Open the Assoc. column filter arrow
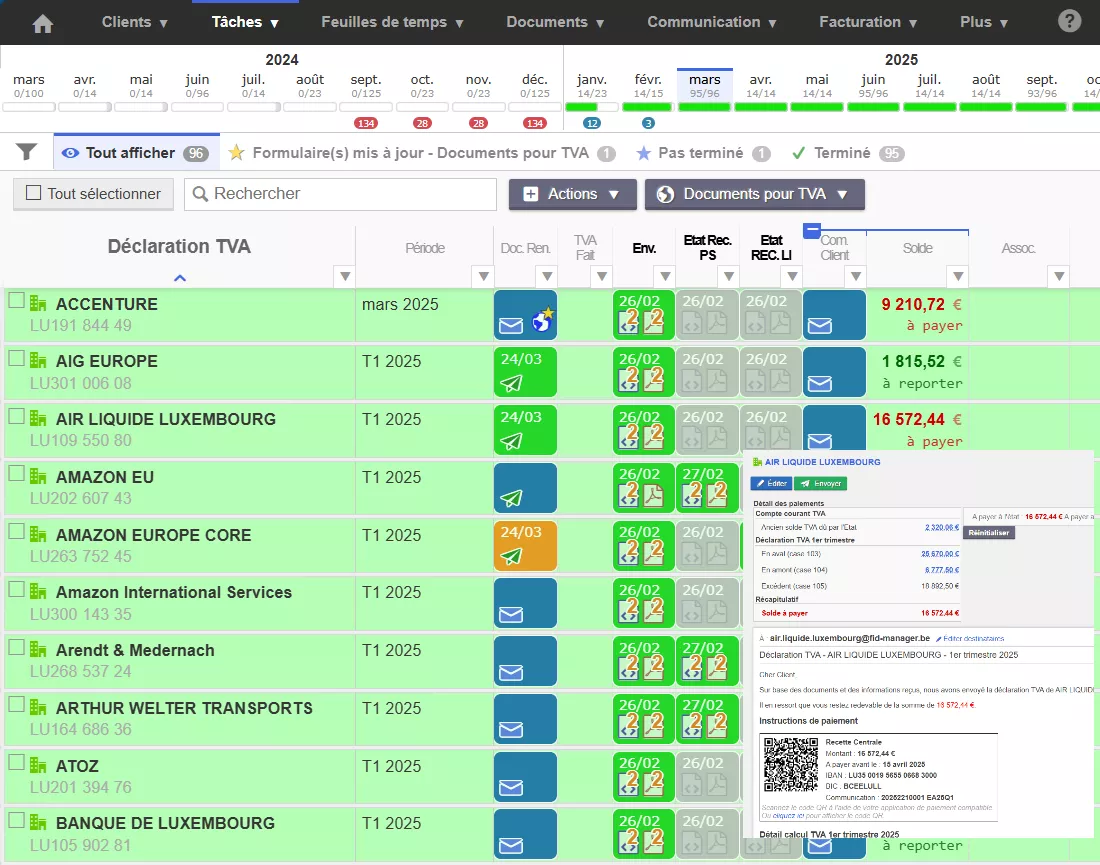This screenshot has height=865, width=1100. pyautogui.click(x=1059, y=276)
